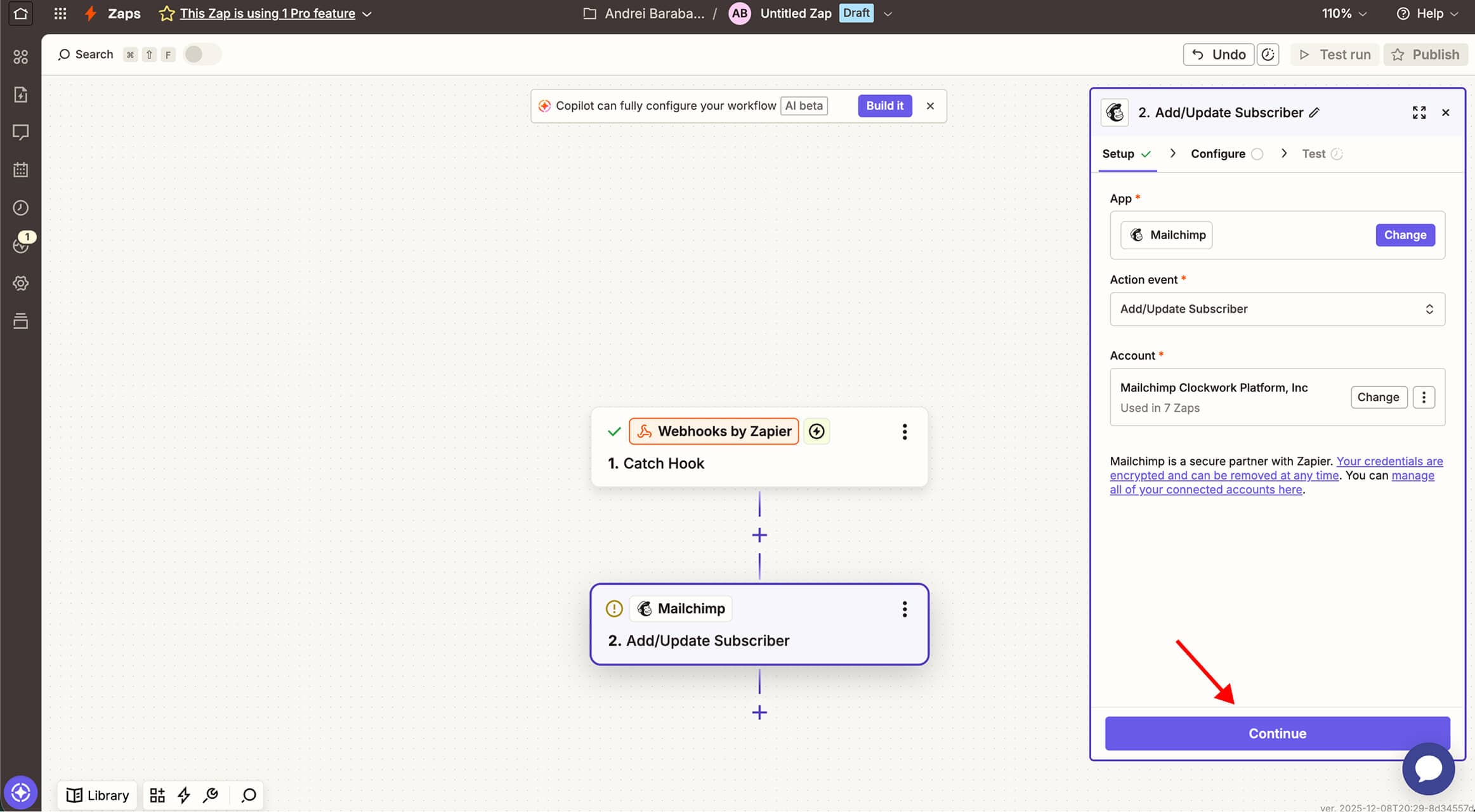The width and height of the screenshot is (1475, 812).
Task: Open the calendar icon in left sidebar
Action: [x=20, y=170]
